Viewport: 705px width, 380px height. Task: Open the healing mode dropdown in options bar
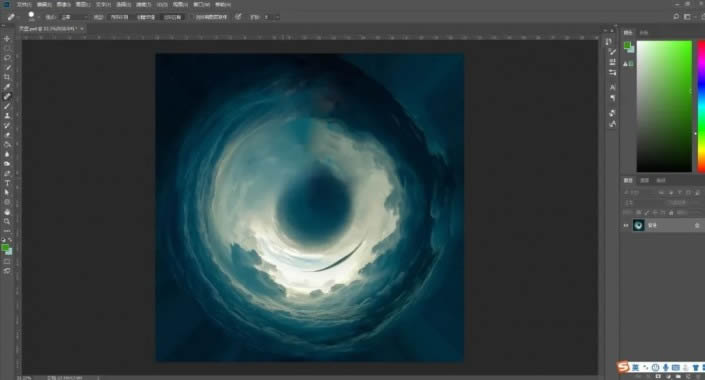click(75, 17)
